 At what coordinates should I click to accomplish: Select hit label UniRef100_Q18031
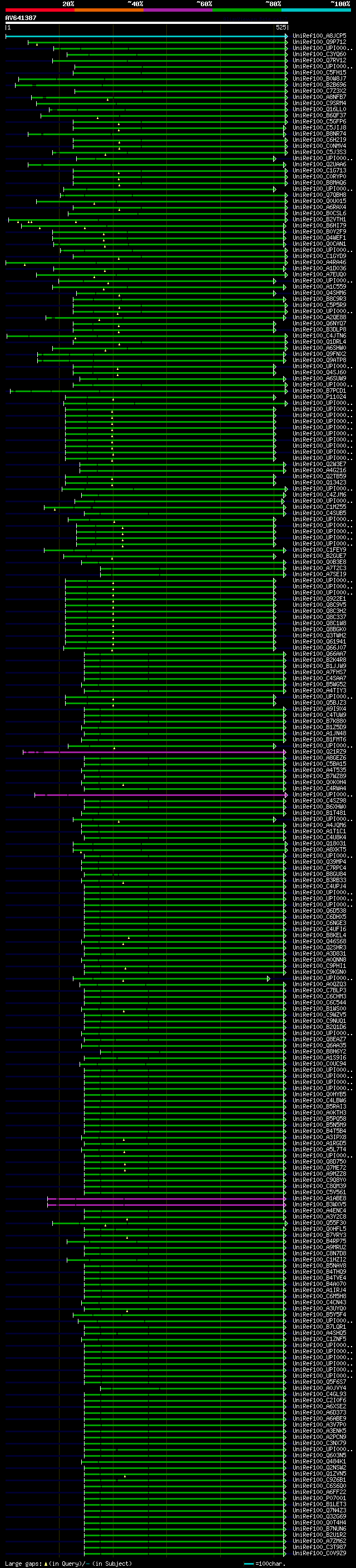[x=319, y=843]
